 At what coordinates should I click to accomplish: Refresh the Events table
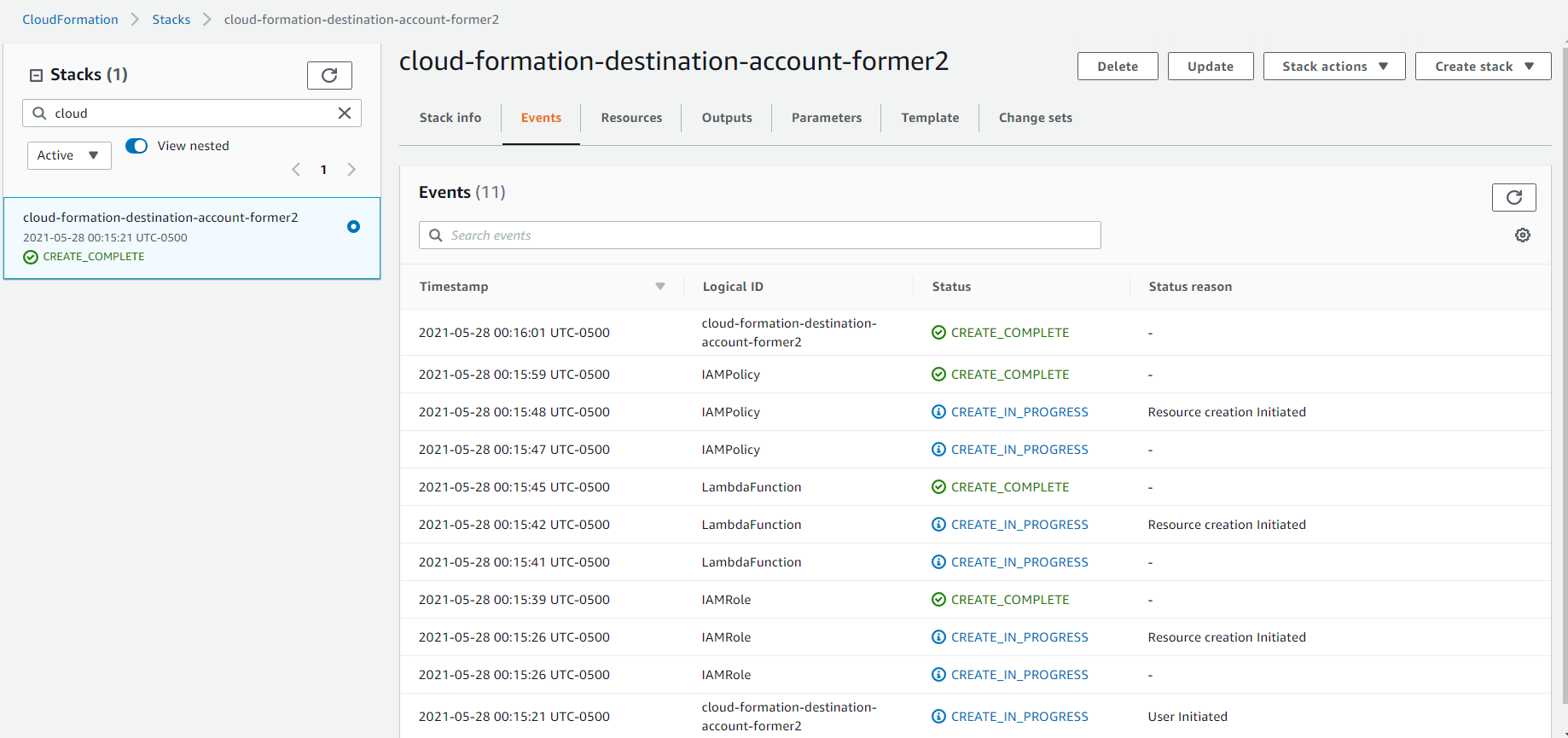pos(1513,197)
